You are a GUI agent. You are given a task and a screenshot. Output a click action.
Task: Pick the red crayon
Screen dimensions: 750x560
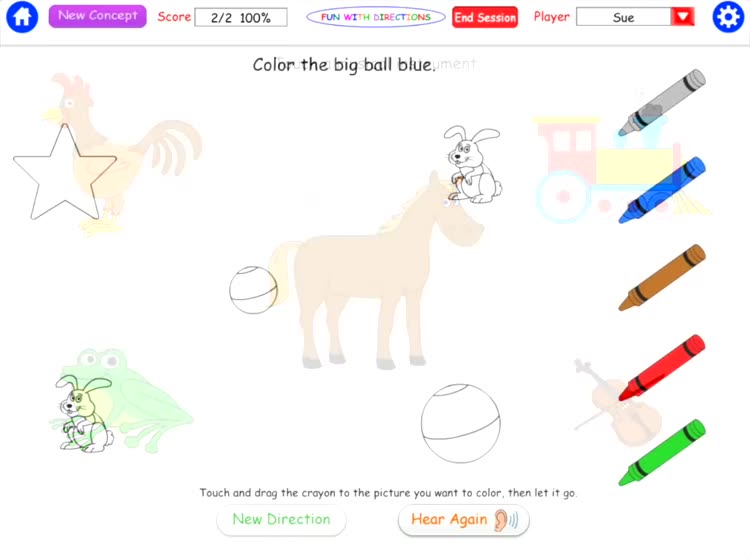(662, 367)
